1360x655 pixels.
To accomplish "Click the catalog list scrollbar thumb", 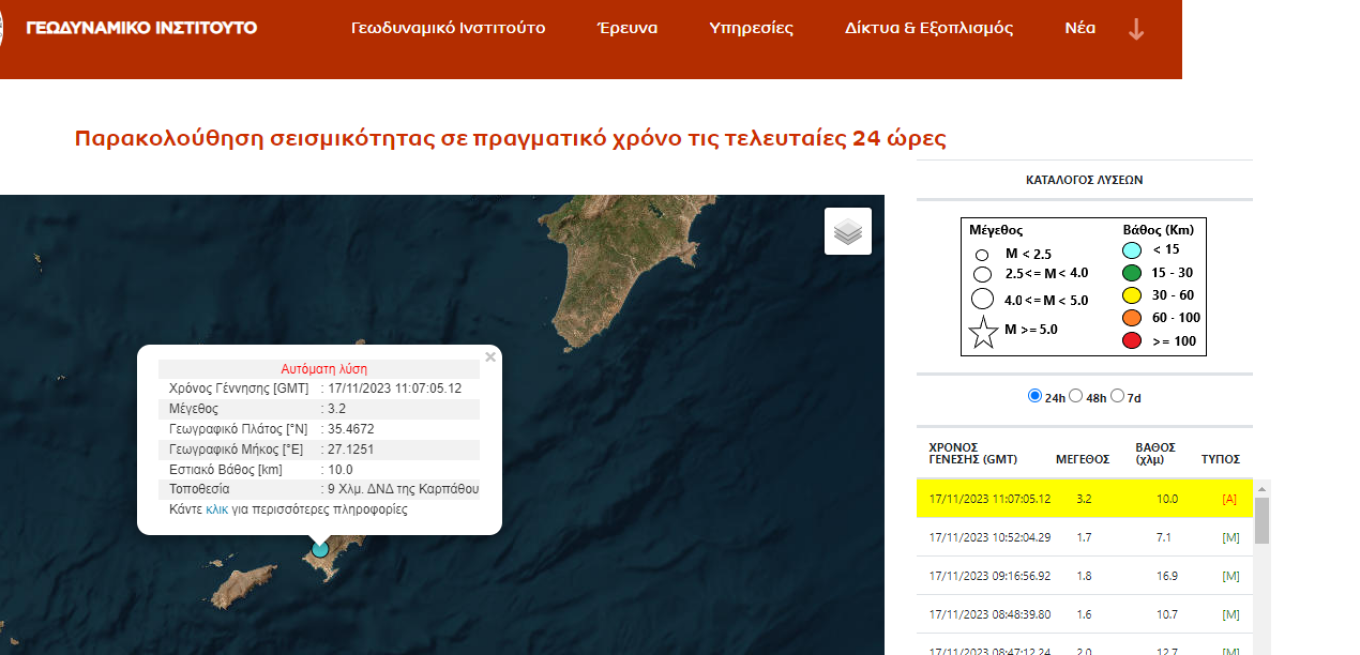I will 1262,521.
